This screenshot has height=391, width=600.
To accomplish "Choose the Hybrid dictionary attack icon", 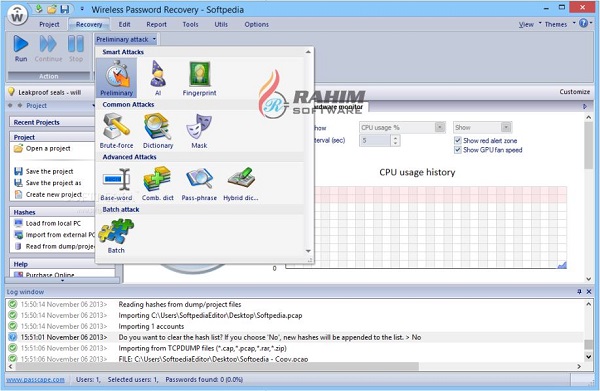I will [241, 184].
